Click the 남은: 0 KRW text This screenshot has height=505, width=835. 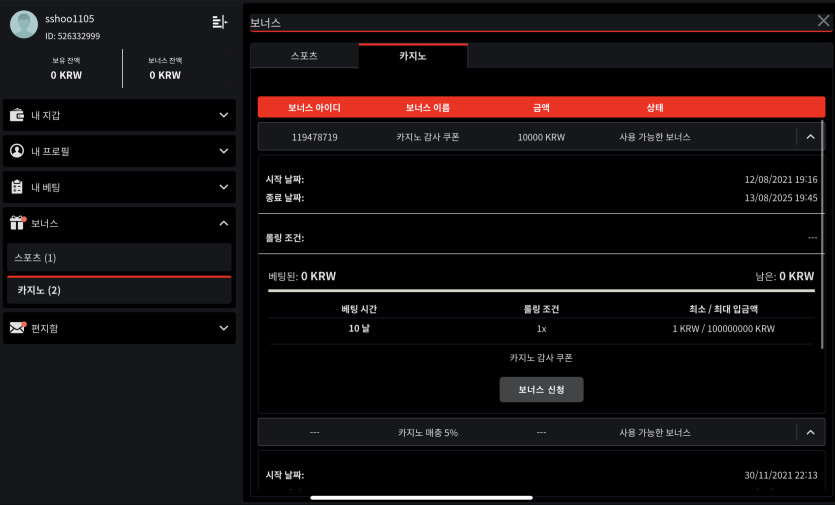coord(785,276)
